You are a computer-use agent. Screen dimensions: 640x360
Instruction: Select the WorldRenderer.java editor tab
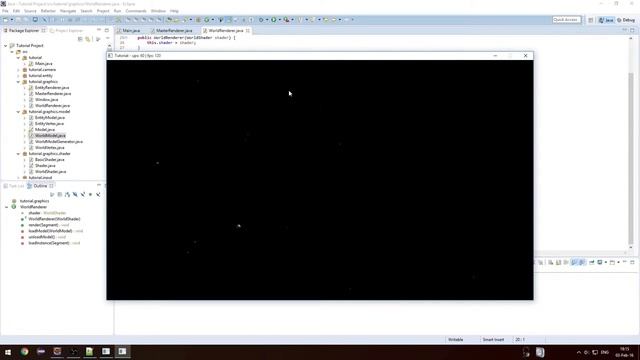click(226, 31)
